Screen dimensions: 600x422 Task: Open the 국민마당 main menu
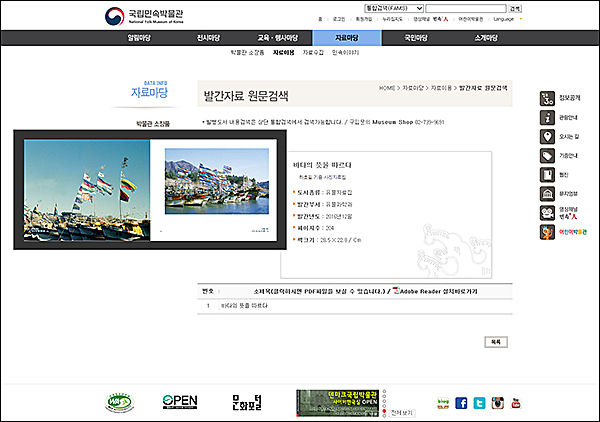[x=416, y=38]
